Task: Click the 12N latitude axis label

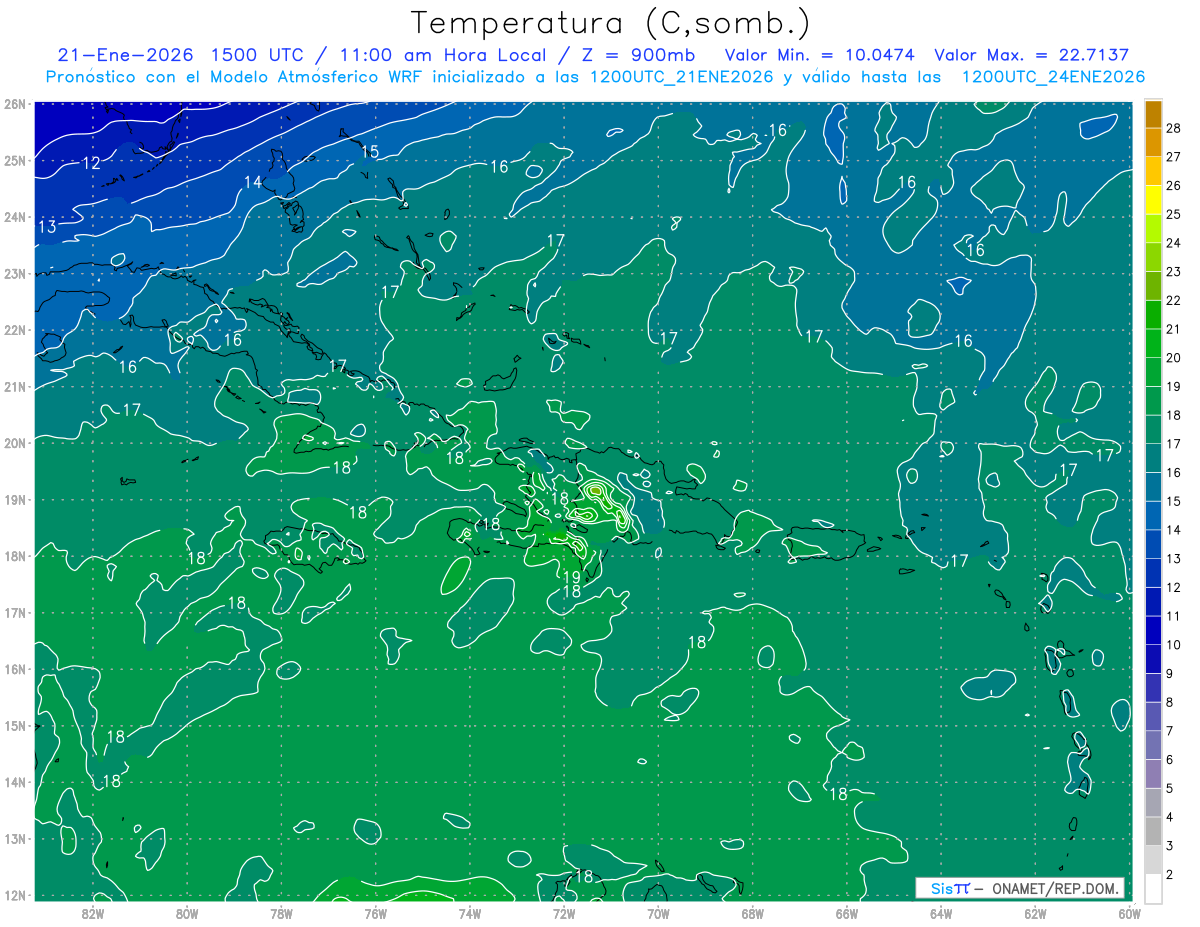Action: coord(15,895)
